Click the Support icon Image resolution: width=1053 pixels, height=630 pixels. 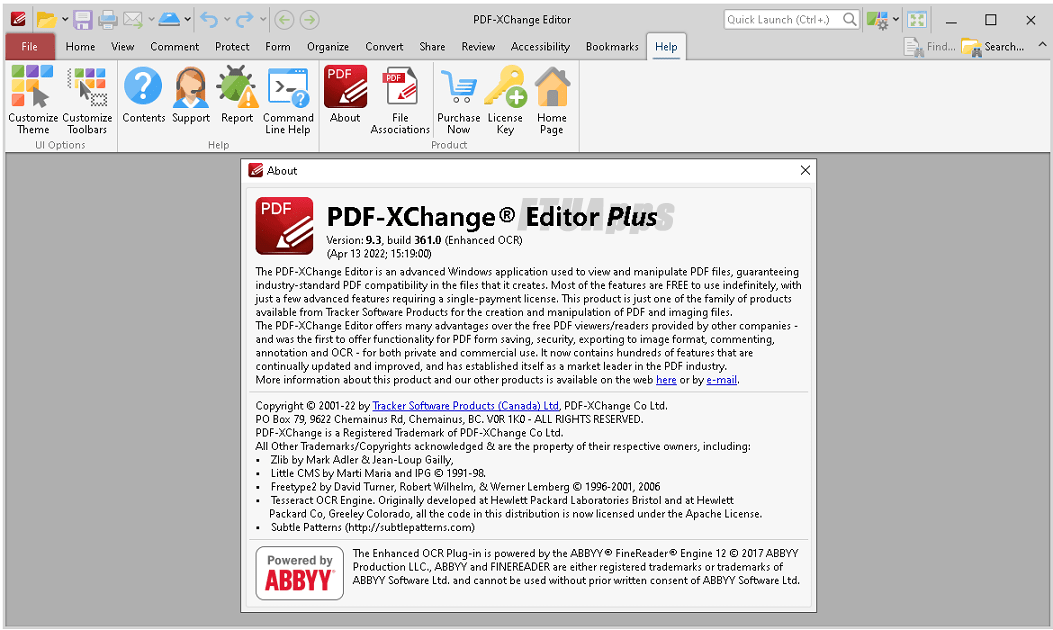tap(191, 94)
